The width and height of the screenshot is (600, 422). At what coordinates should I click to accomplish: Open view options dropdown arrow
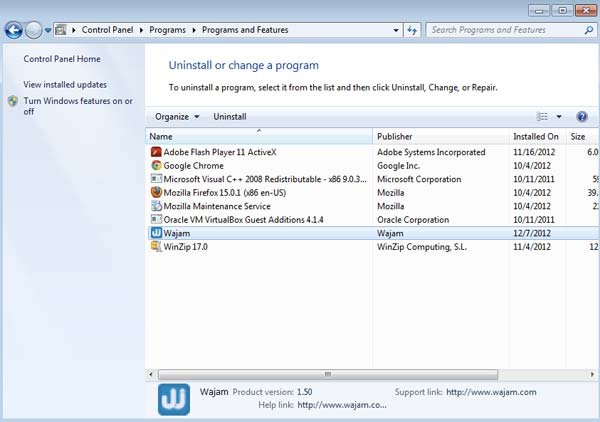[x=559, y=117]
